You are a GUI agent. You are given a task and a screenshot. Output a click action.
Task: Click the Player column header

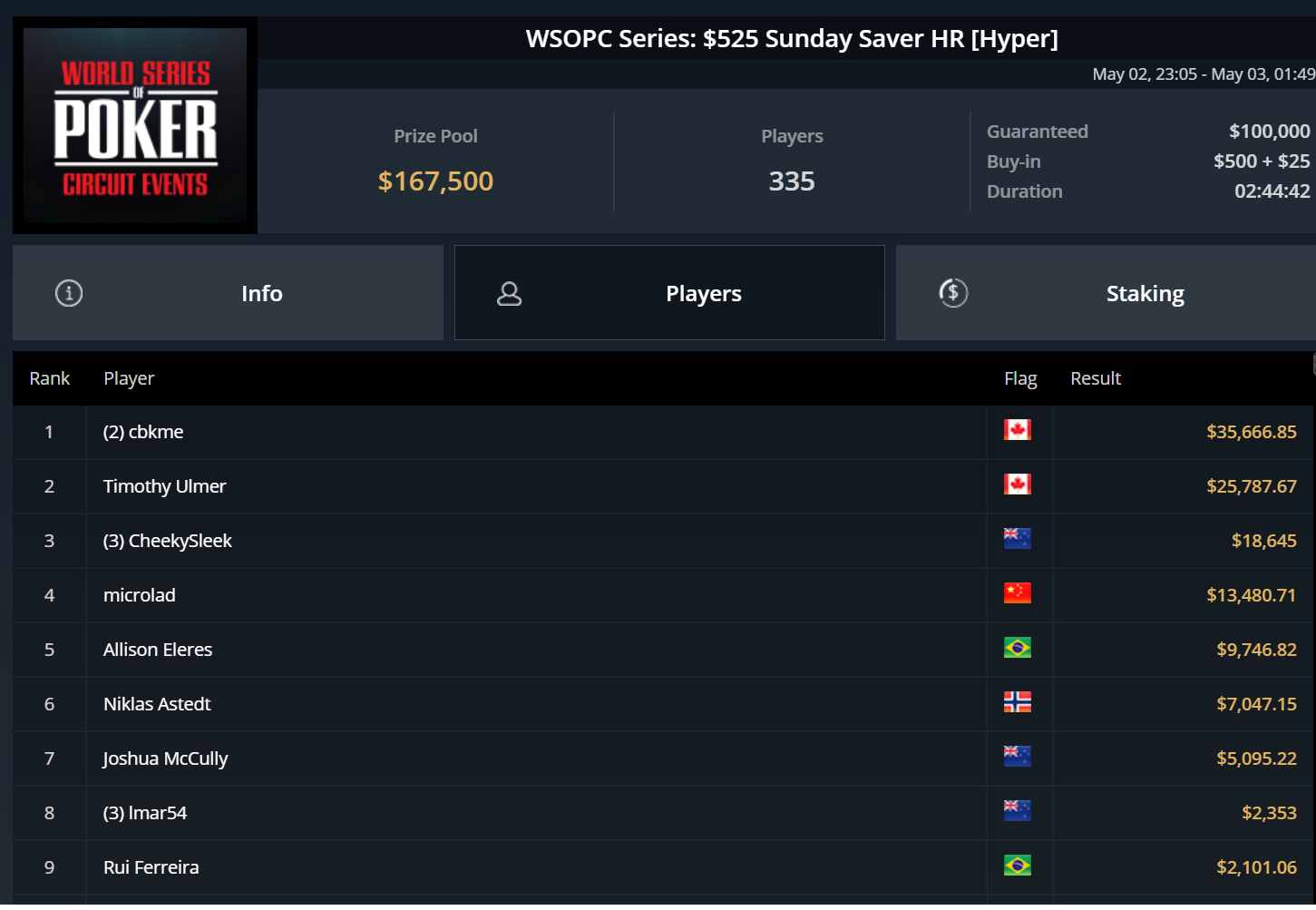click(129, 378)
